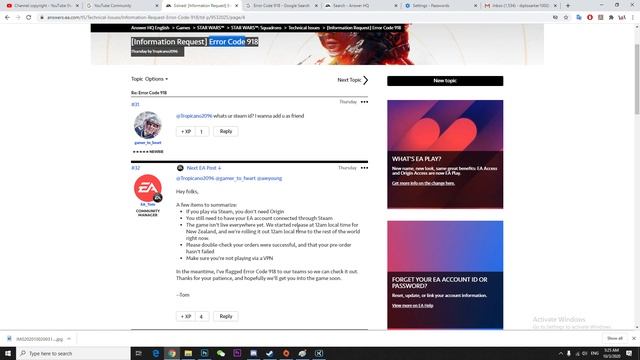Show hidden system tray icons
Image resolution: width=640 pixels, height=360 pixels.
click(560, 353)
